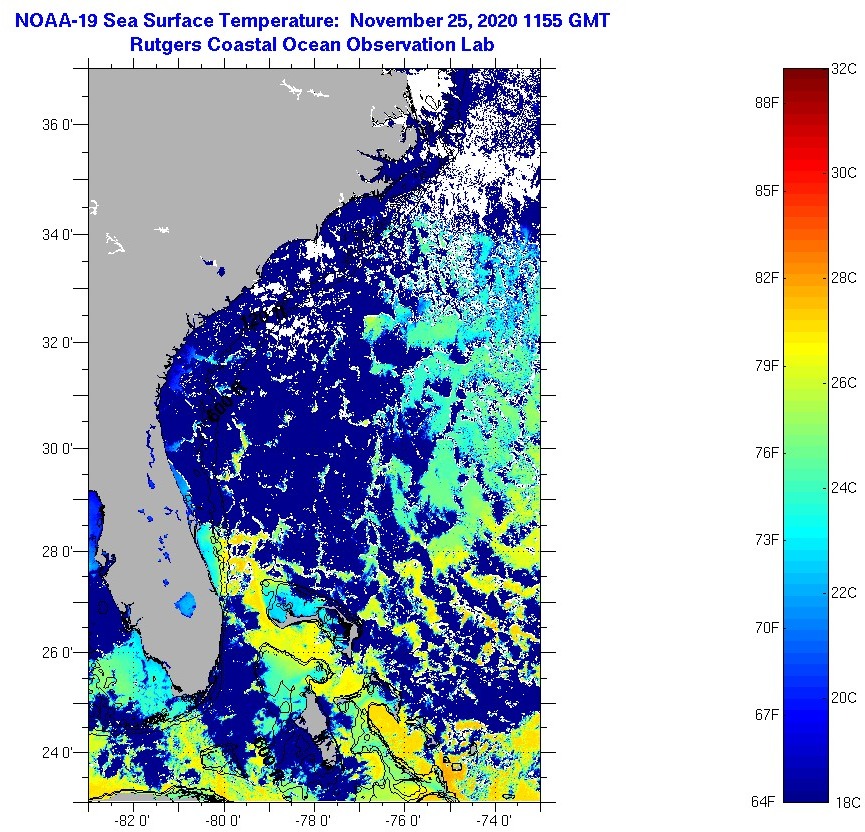Click the 85F colorbar label
The image size is (865, 832).
click(767, 191)
